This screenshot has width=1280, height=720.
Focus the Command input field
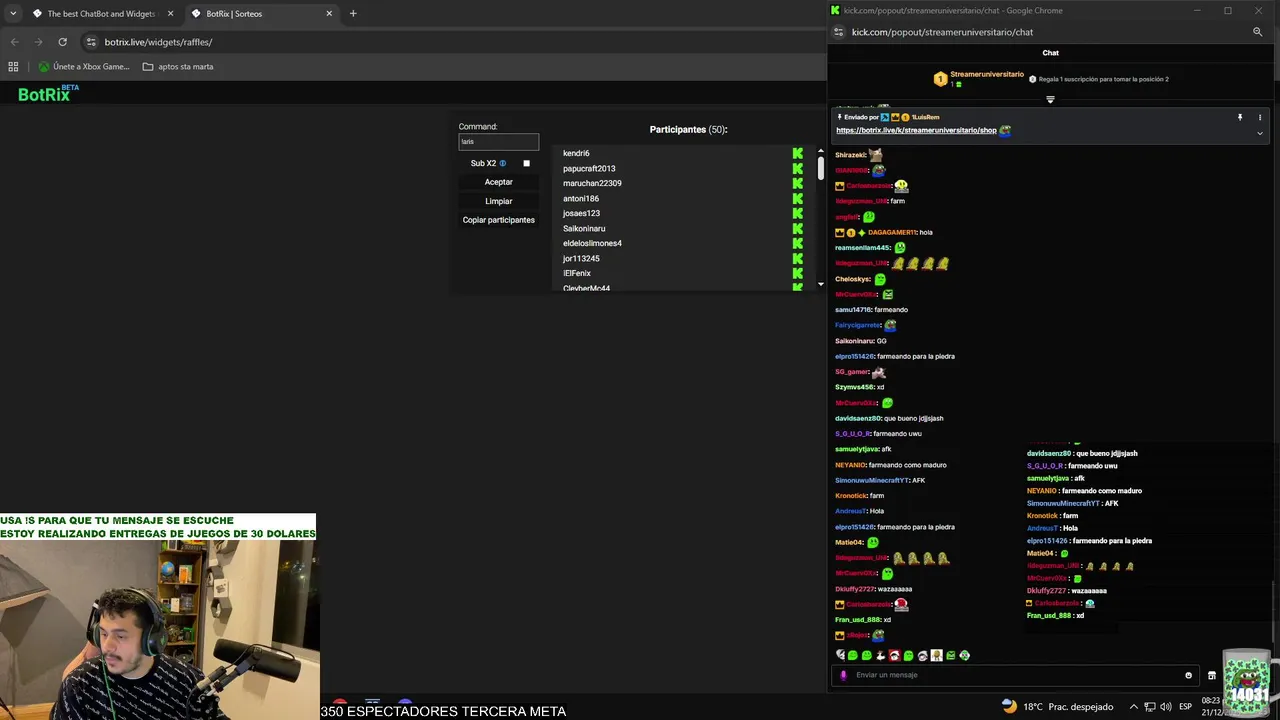(498, 142)
